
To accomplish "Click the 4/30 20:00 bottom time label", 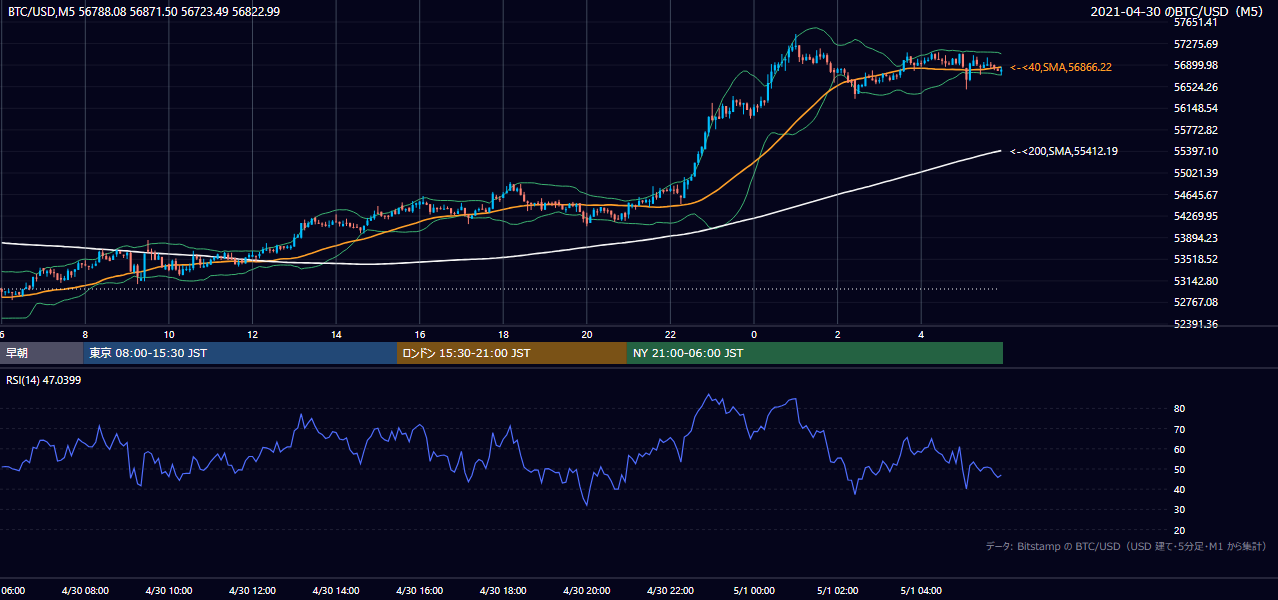I will (x=586, y=590).
